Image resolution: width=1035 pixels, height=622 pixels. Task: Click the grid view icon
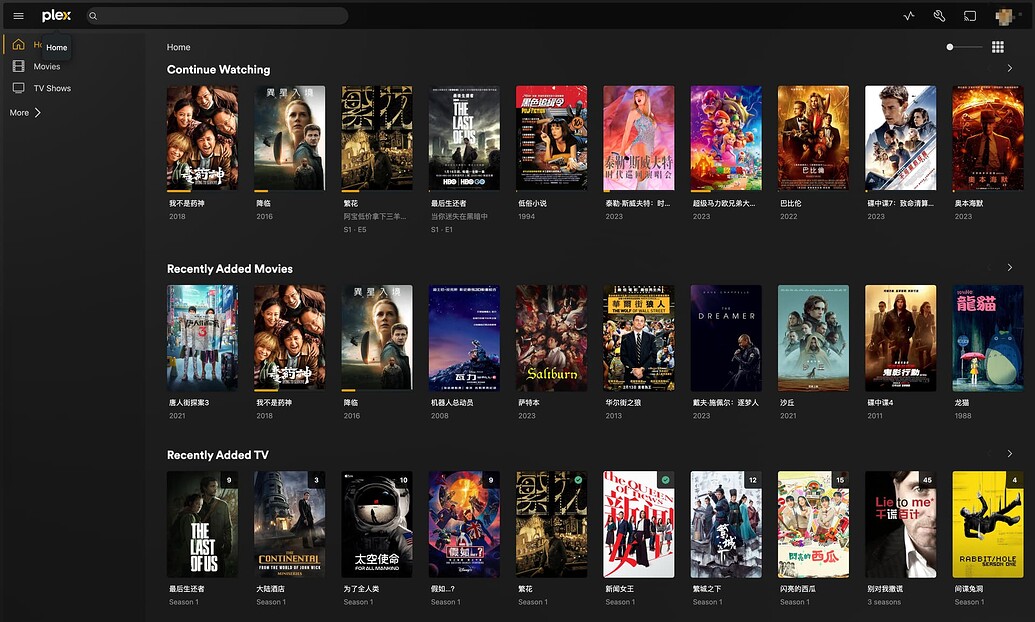tap(998, 47)
